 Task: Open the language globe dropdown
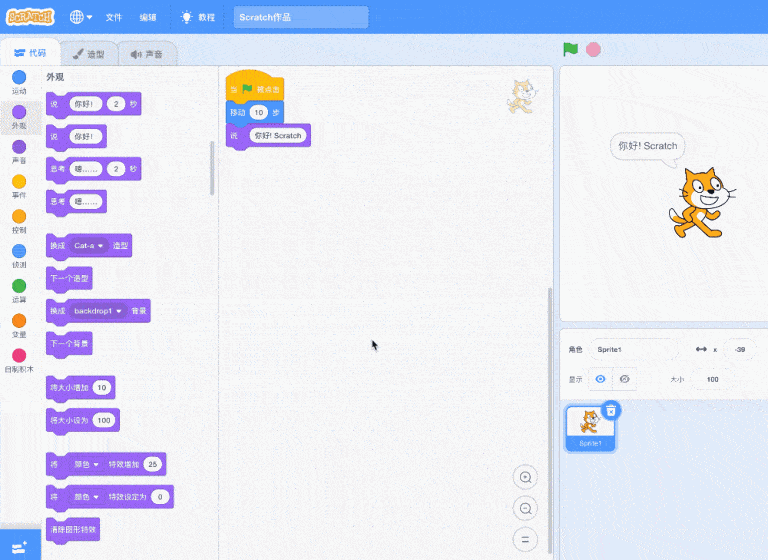(x=81, y=17)
